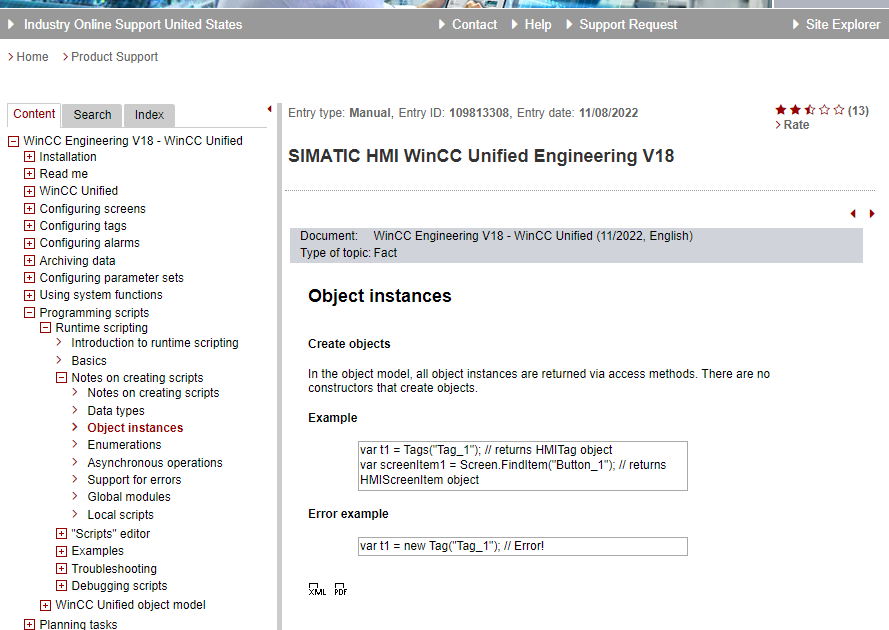Expand the Troubleshooting node
Viewport: 889px width, 630px height.
point(61,568)
